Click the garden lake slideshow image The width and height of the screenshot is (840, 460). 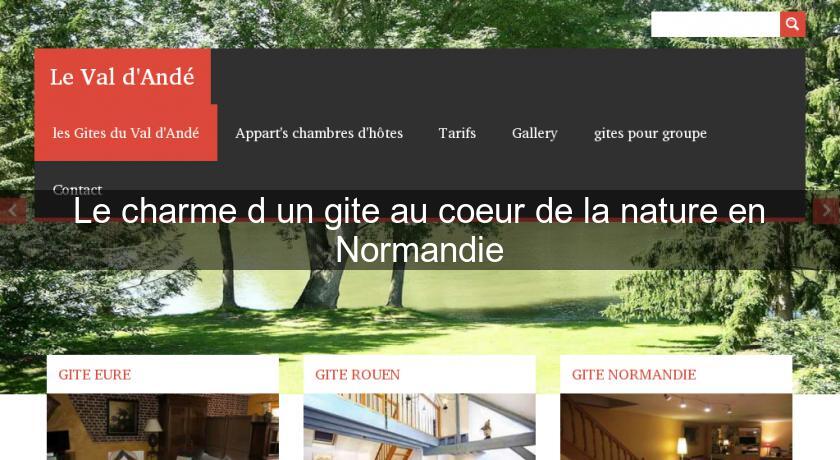click(419, 316)
